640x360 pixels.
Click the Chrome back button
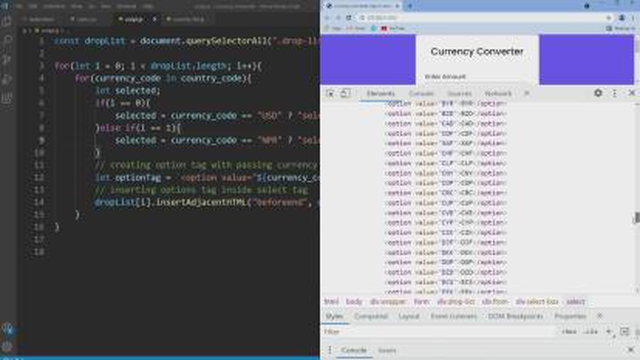click(327, 18)
